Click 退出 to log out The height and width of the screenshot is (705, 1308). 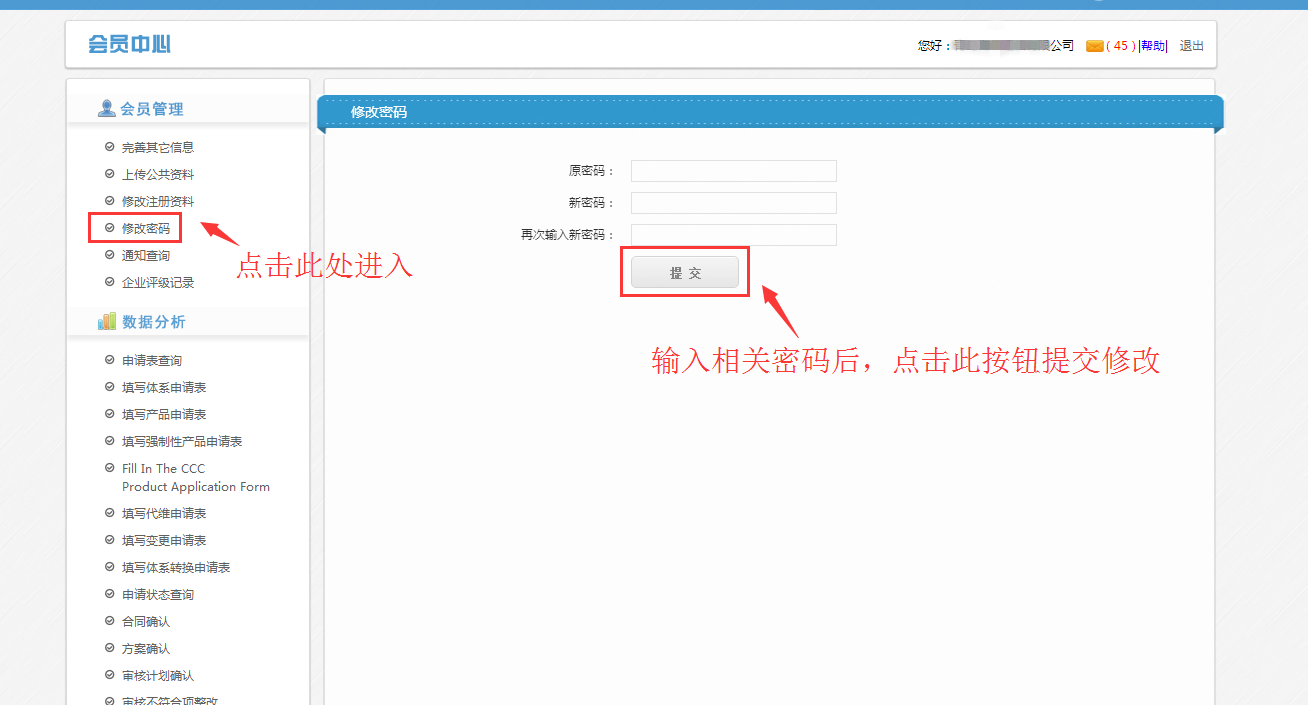coord(1191,46)
